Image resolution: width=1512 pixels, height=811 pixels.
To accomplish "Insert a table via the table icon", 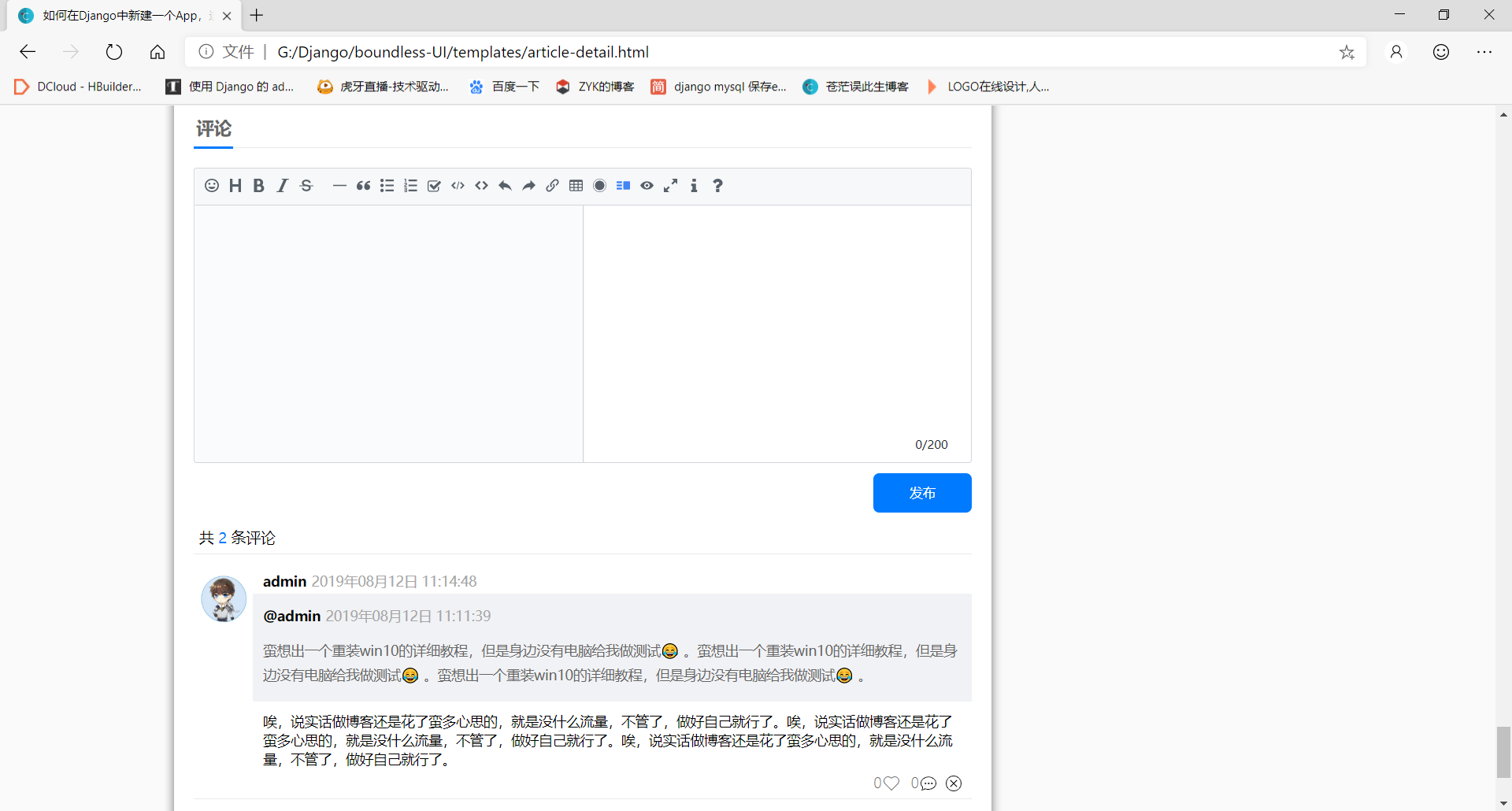I will tap(576, 186).
